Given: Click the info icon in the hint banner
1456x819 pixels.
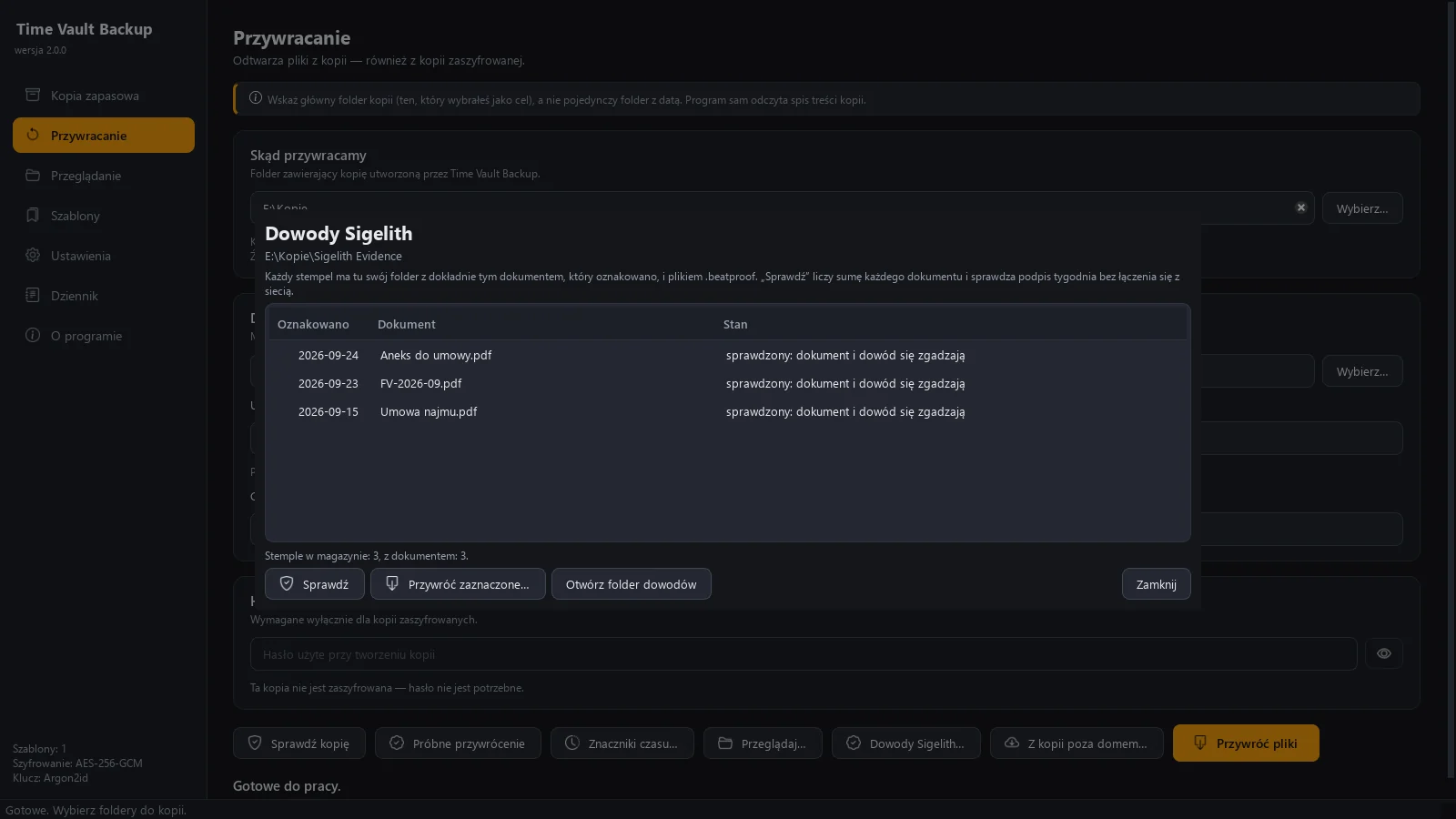Looking at the screenshot, I should 256,98.
